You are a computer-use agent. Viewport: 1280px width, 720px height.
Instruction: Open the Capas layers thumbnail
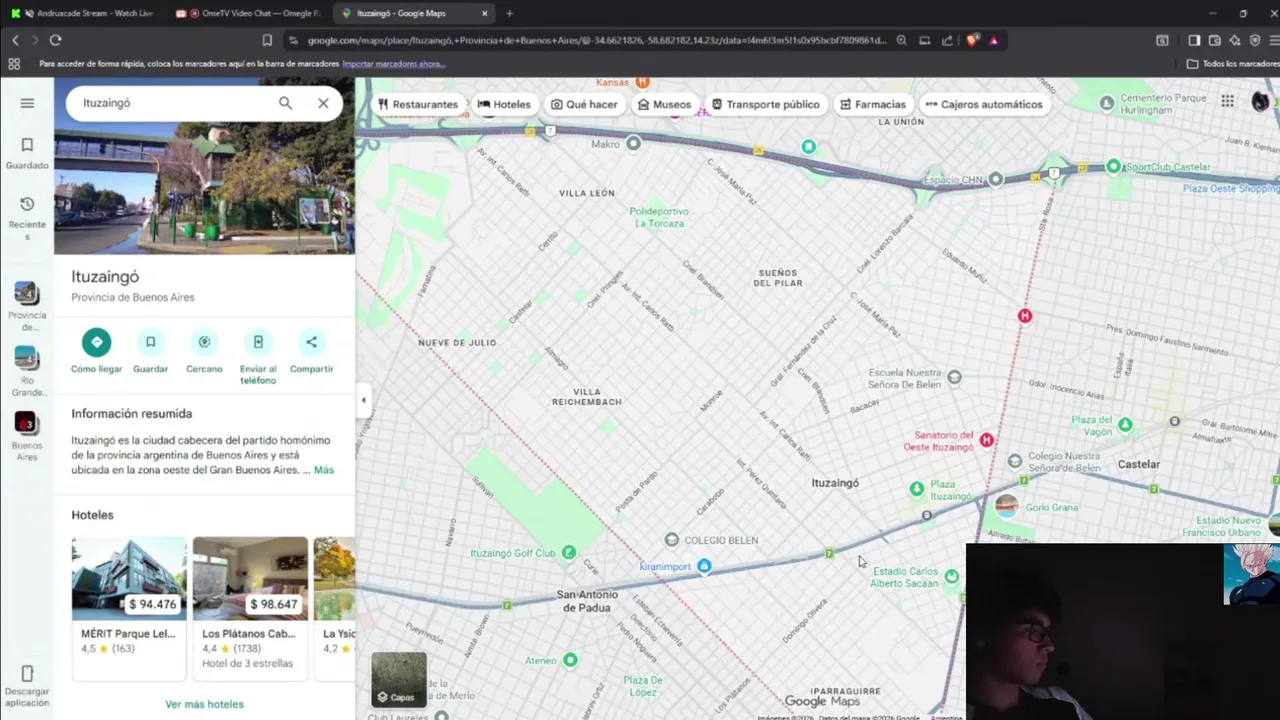(398, 679)
